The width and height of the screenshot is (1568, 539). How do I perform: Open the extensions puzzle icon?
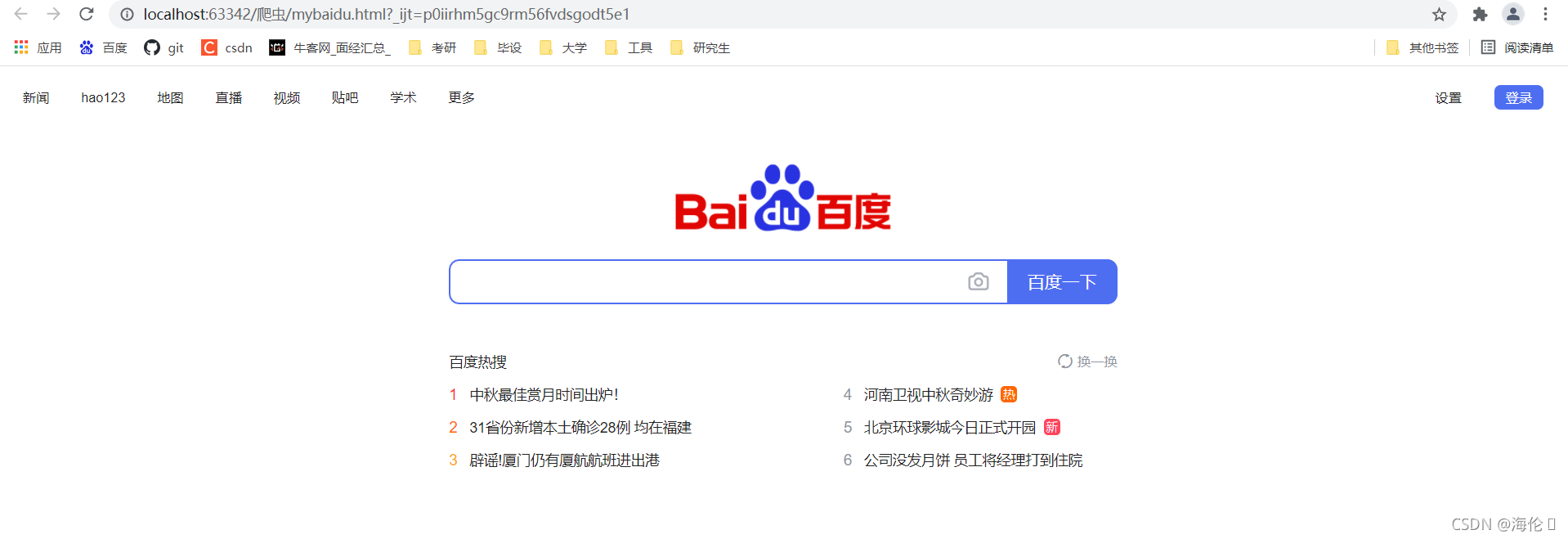1480,14
